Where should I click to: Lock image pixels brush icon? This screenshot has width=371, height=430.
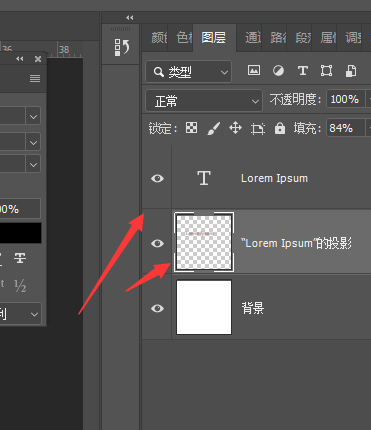213,128
